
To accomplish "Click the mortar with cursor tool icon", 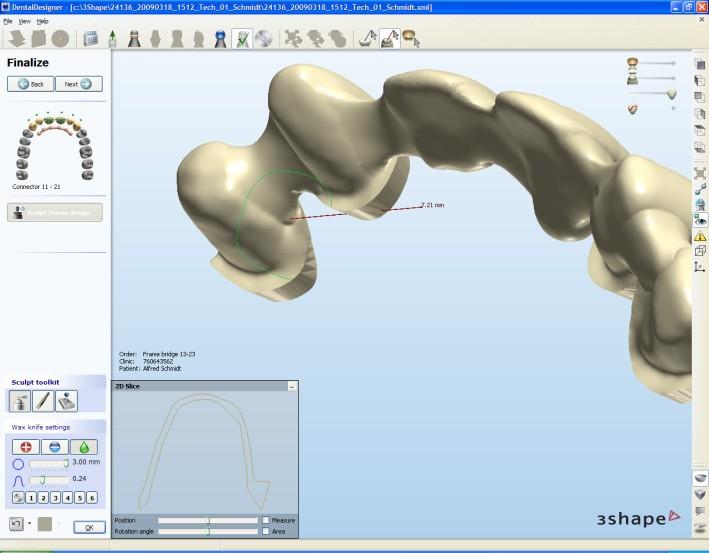I will point(368,39).
